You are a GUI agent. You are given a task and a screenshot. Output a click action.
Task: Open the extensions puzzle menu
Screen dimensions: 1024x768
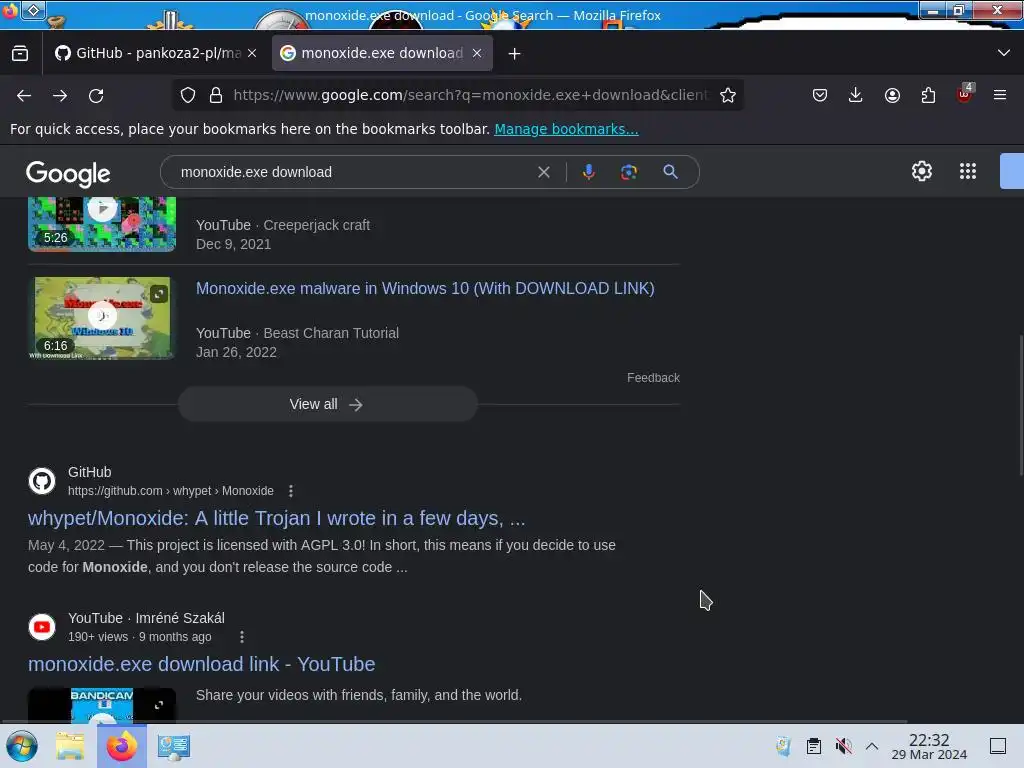click(x=928, y=95)
